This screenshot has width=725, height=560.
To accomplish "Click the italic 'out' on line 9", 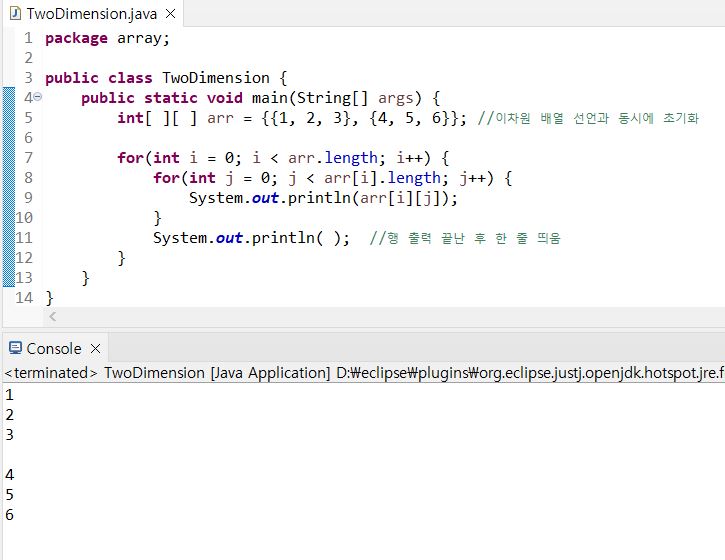I will coord(265,198).
